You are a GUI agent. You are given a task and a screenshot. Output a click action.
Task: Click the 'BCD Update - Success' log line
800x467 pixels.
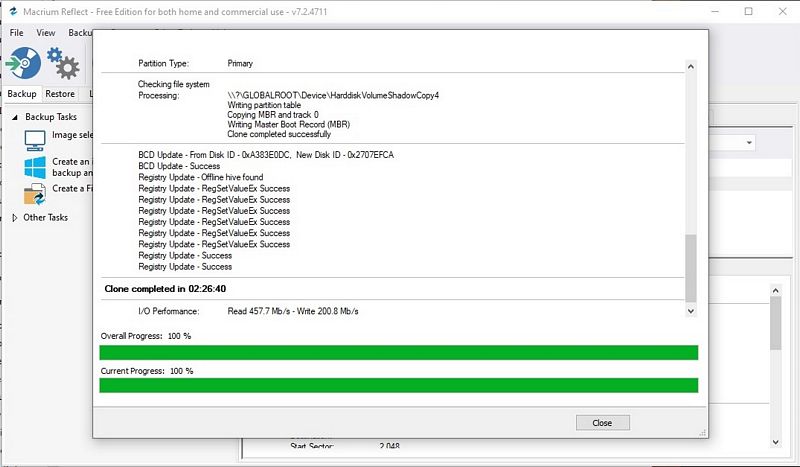coord(179,166)
